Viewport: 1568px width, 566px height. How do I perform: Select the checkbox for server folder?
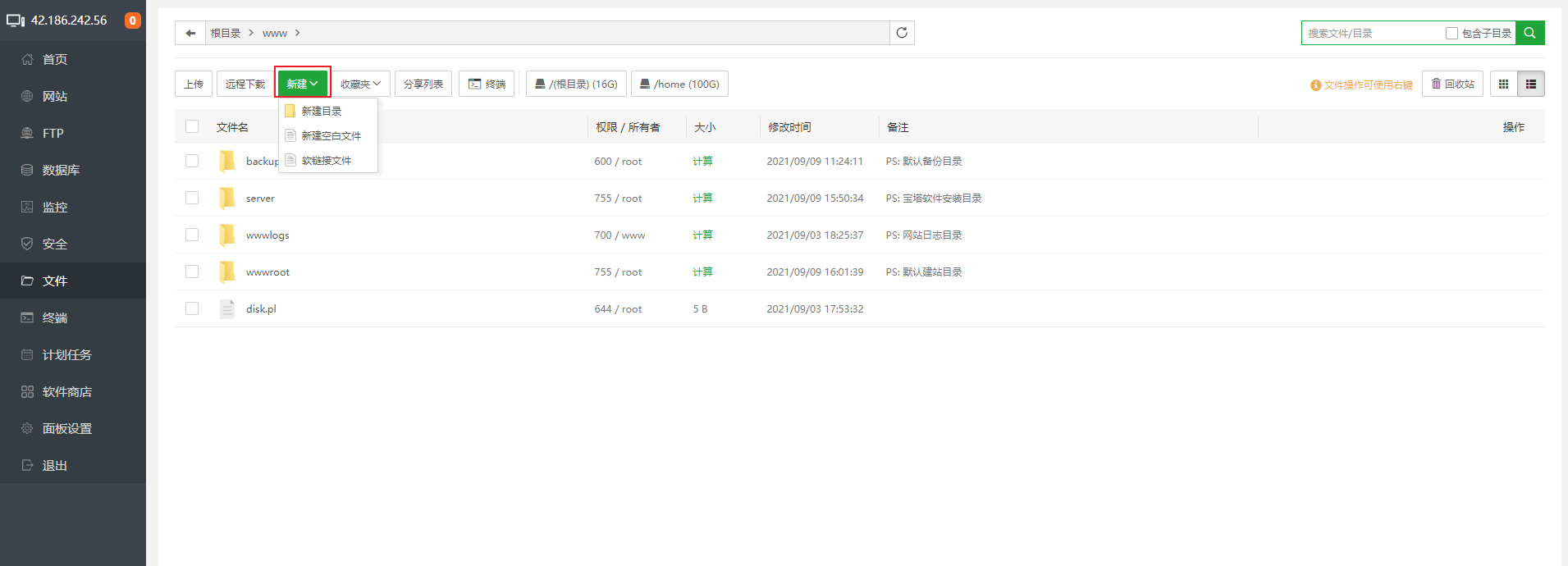192,198
